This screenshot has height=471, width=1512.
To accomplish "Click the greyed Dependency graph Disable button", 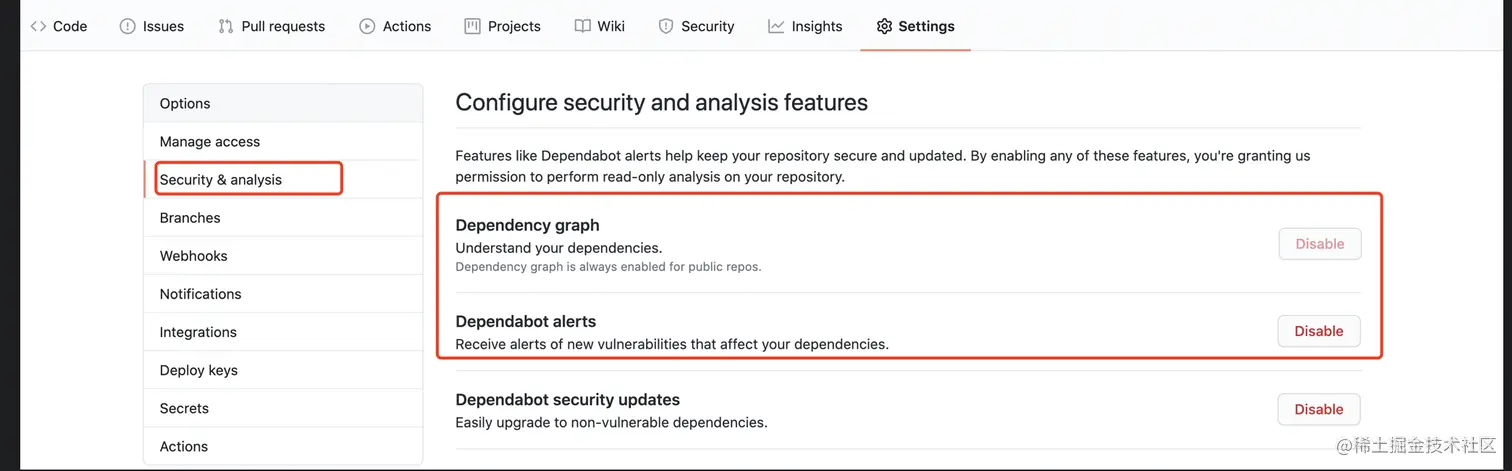I will pos(1319,244).
